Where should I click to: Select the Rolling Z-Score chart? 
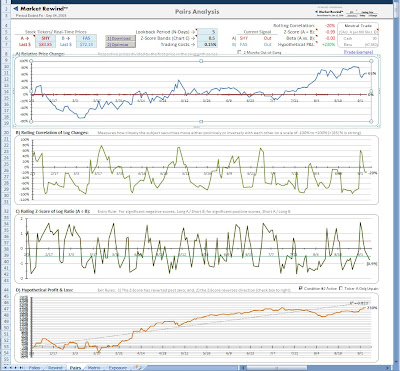click(197, 248)
